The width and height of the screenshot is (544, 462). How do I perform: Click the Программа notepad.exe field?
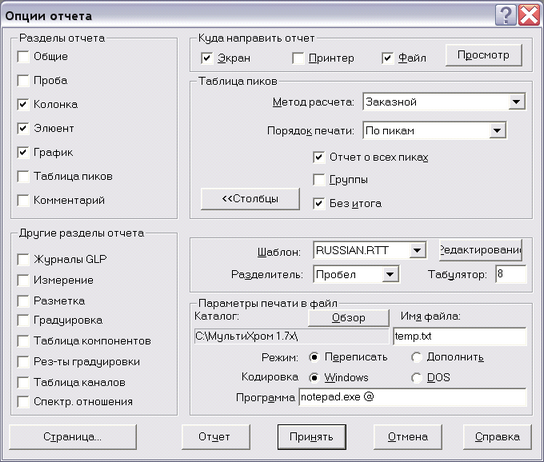(x=413, y=397)
